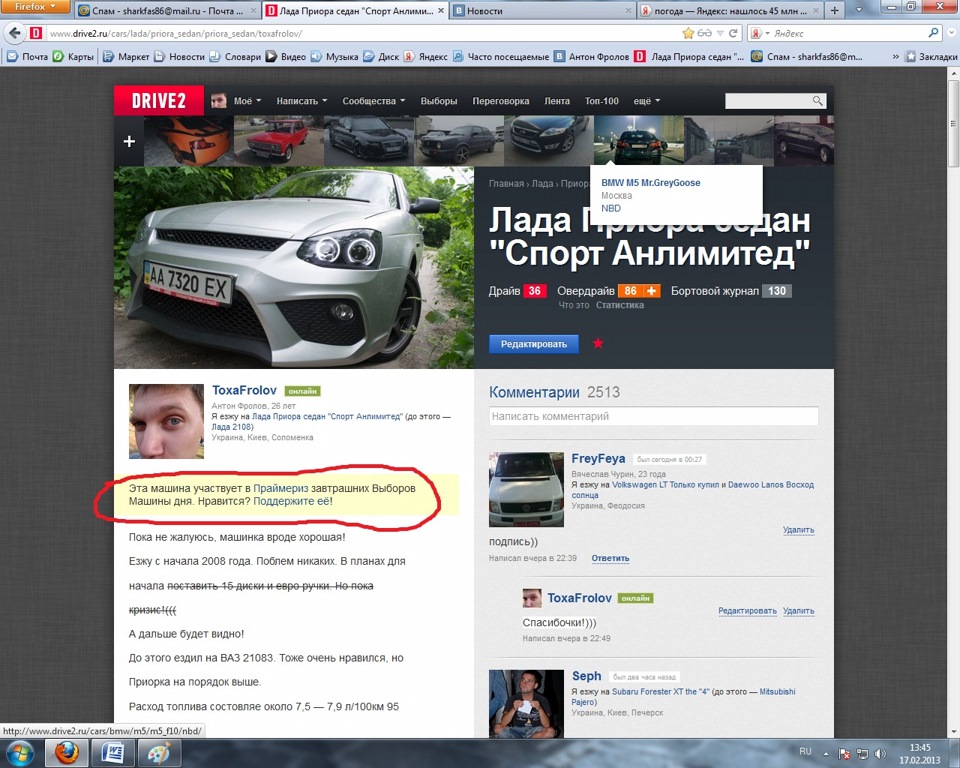Open the Лада 2108 previous car link

point(233,427)
